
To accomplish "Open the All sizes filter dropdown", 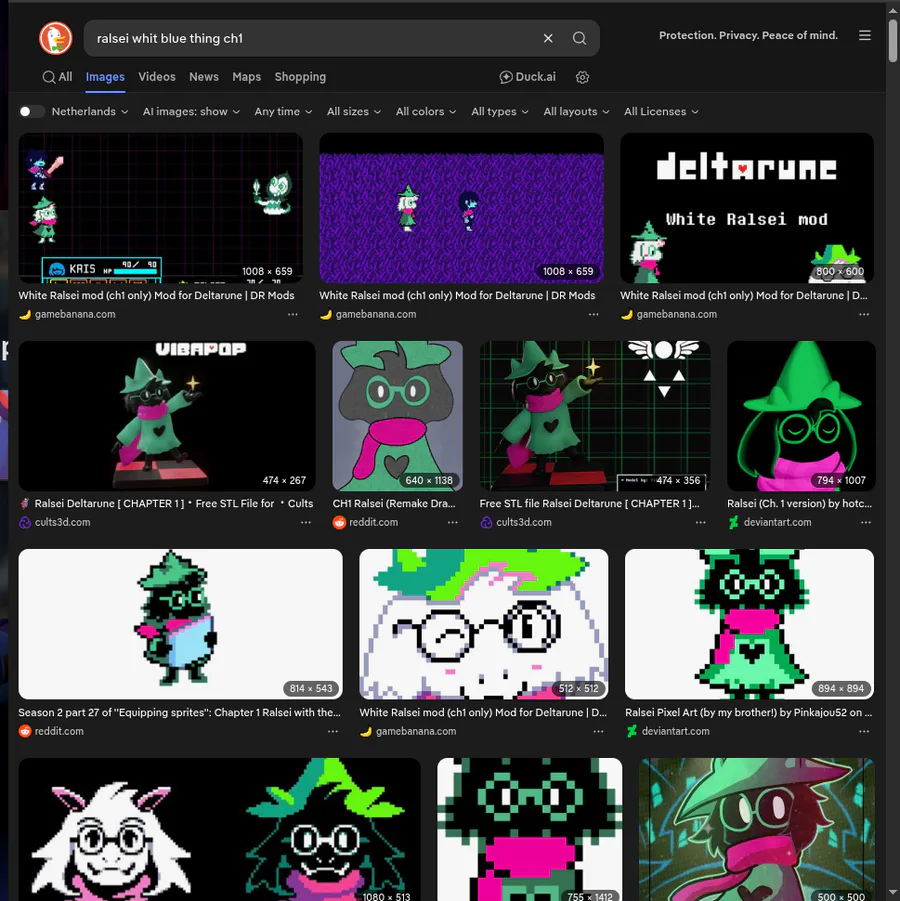I will pyautogui.click(x=353, y=111).
